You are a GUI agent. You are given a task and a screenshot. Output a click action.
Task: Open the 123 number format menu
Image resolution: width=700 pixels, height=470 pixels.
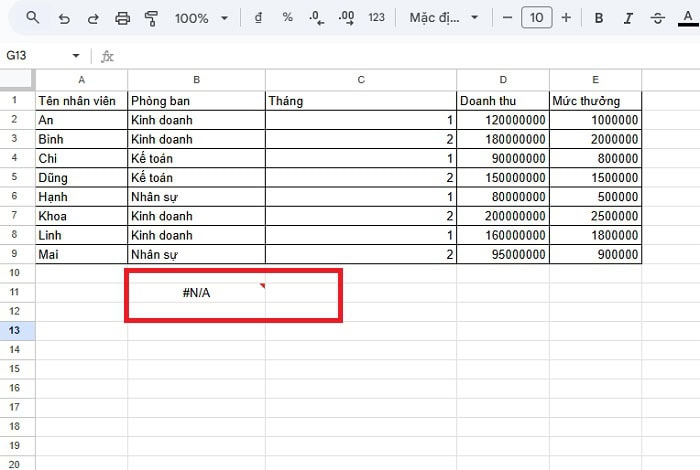coord(377,18)
